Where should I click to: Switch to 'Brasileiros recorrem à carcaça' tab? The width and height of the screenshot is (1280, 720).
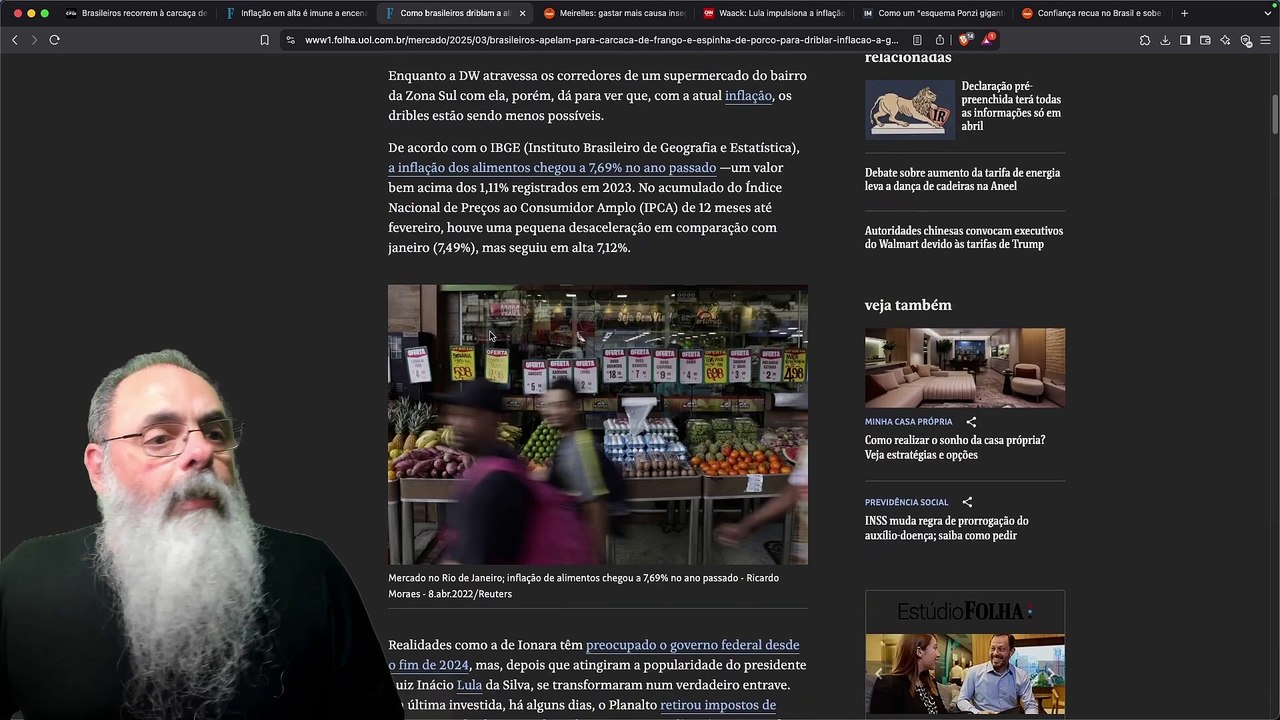point(137,13)
